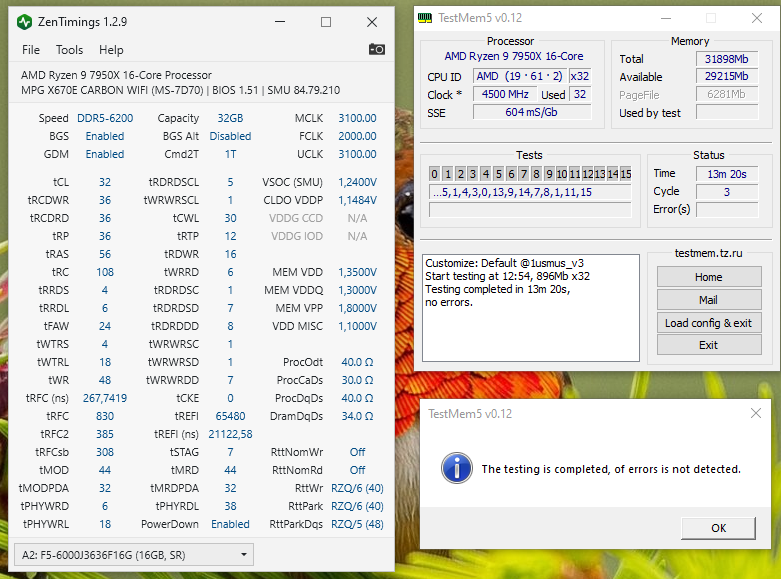
Task: Click the Time 13m 20s field
Action: click(x=727, y=174)
